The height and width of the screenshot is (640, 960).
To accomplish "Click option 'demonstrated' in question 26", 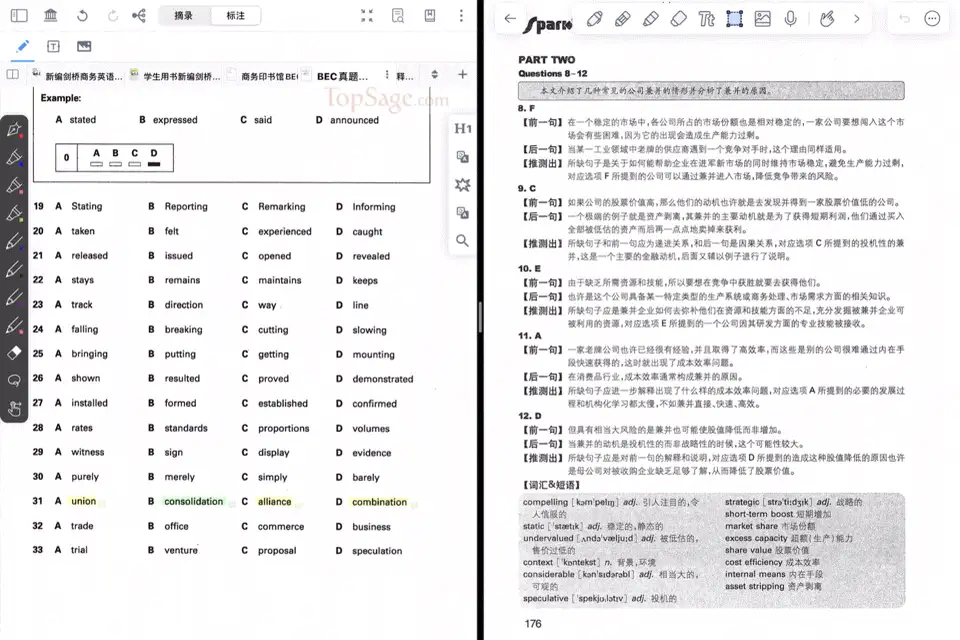I will tap(383, 379).
